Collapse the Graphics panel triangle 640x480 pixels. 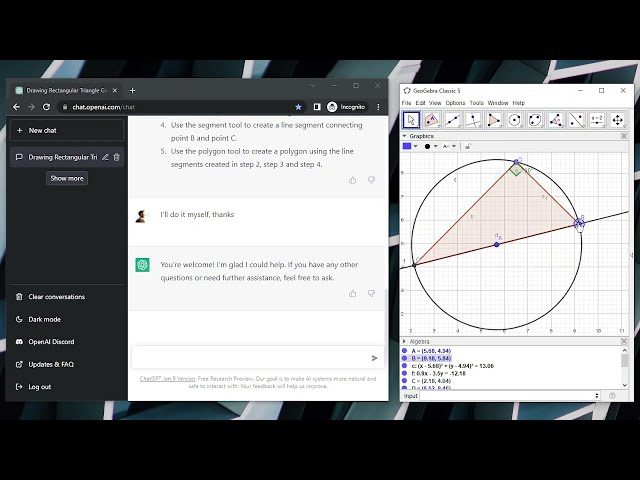[404, 136]
